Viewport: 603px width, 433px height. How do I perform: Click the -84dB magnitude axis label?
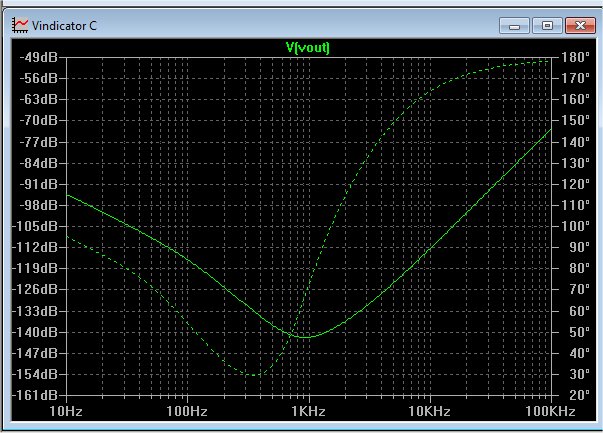tap(38, 163)
